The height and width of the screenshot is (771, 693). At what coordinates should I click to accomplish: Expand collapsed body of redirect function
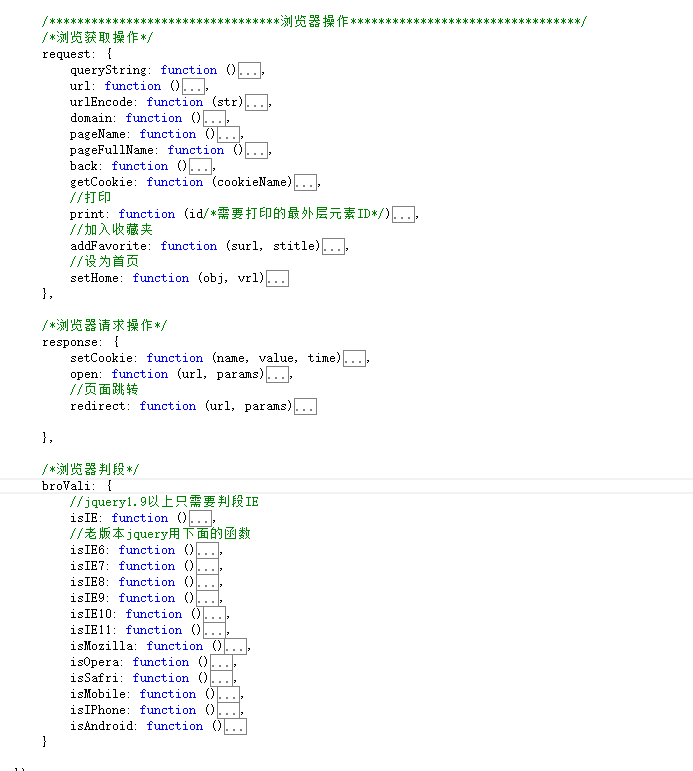[305, 407]
